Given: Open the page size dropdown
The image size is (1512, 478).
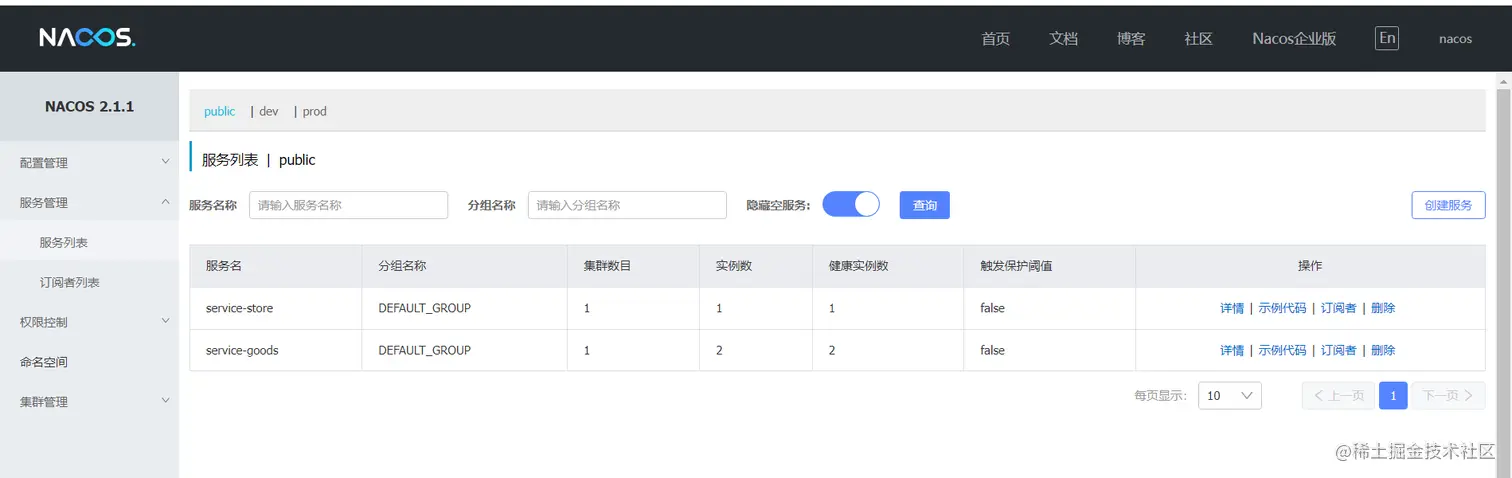Looking at the screenshot, I should (1230, 395).
